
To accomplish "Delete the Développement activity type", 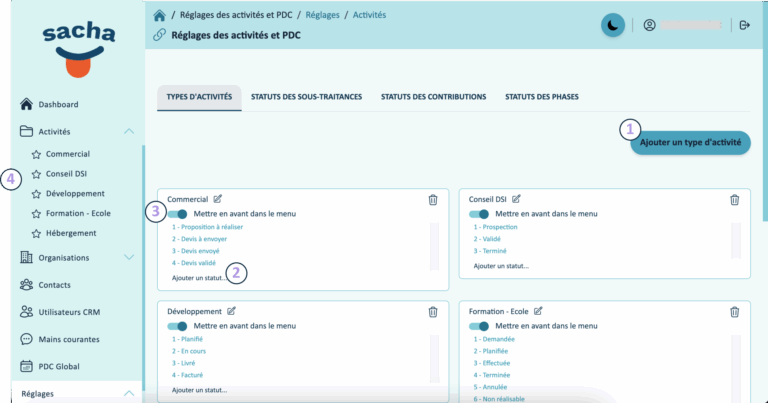I will (433, 312).
